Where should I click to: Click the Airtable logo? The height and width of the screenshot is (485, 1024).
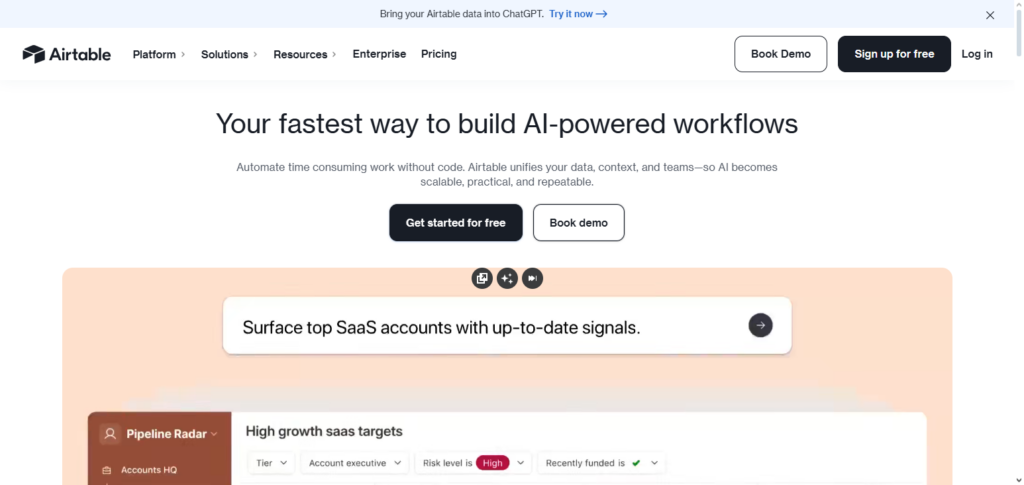coord(67,54)
